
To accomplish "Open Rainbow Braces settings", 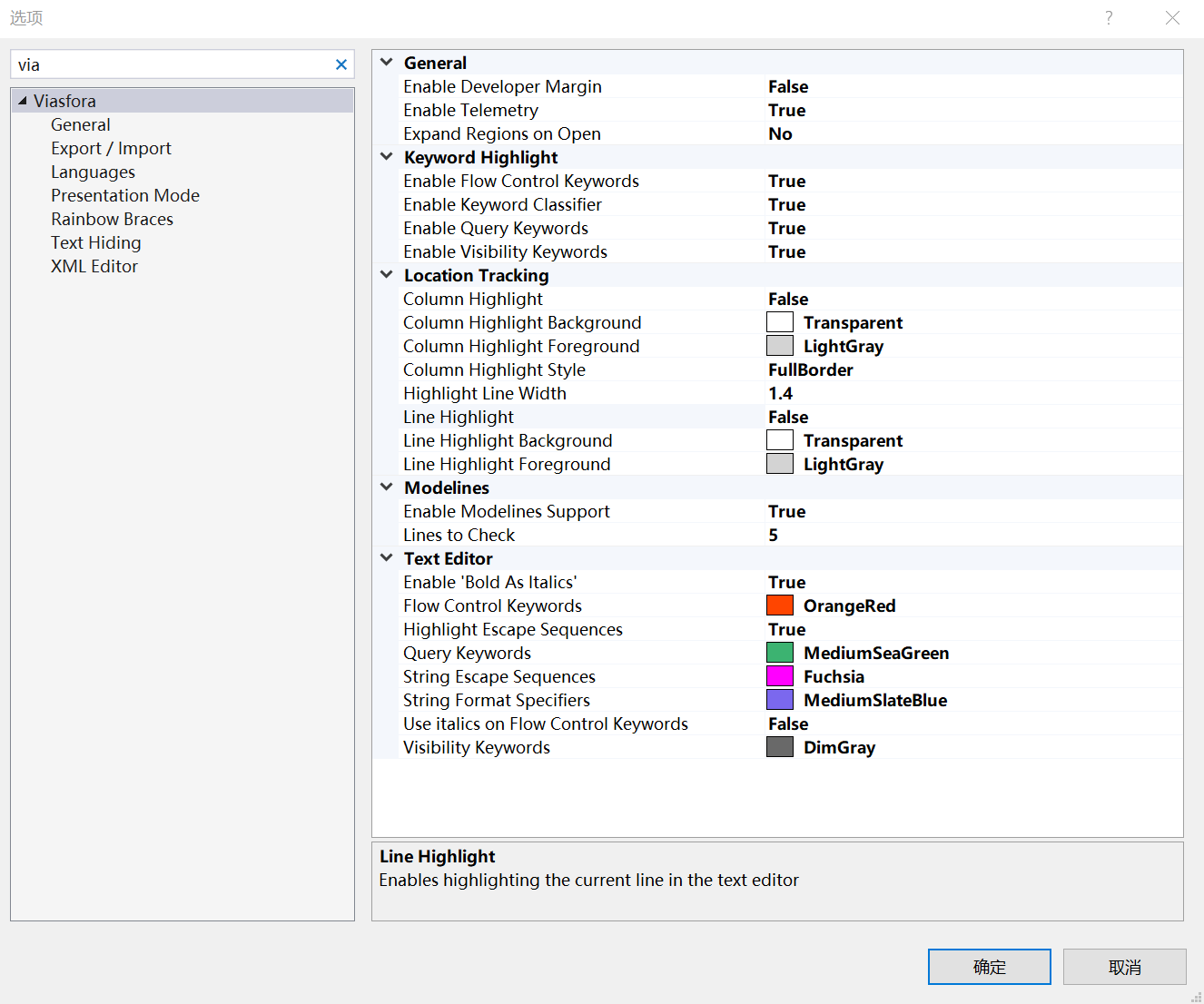I will [112, 219].
